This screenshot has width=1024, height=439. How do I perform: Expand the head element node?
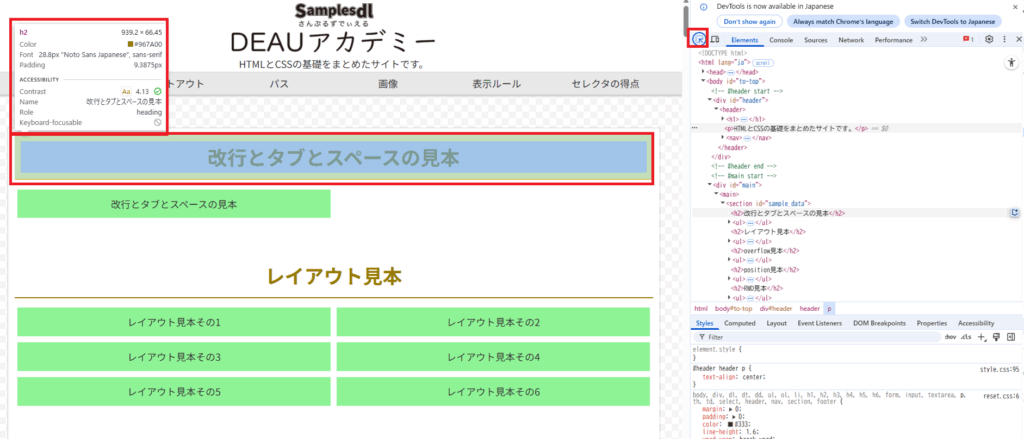703,72
